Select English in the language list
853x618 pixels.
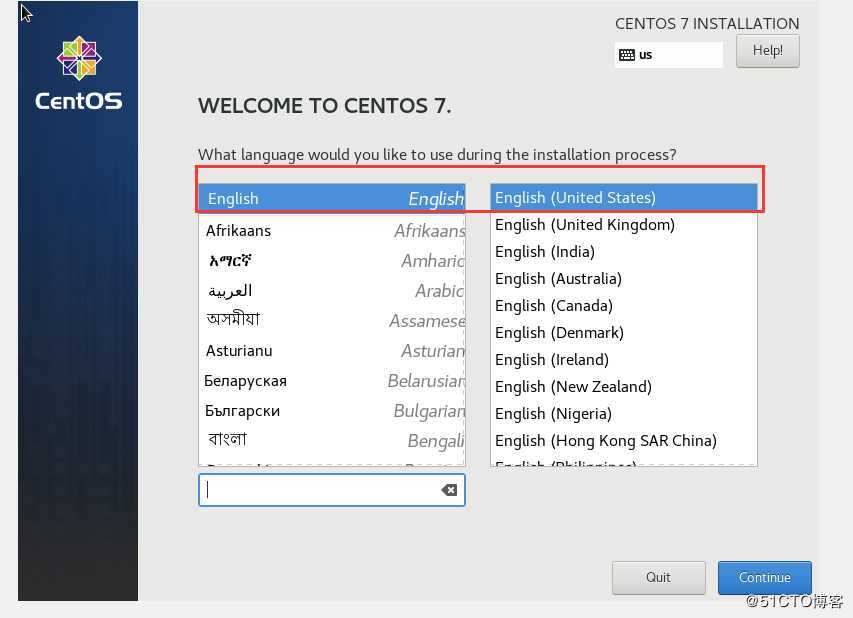pyautogui.click(x=332, y=199)
